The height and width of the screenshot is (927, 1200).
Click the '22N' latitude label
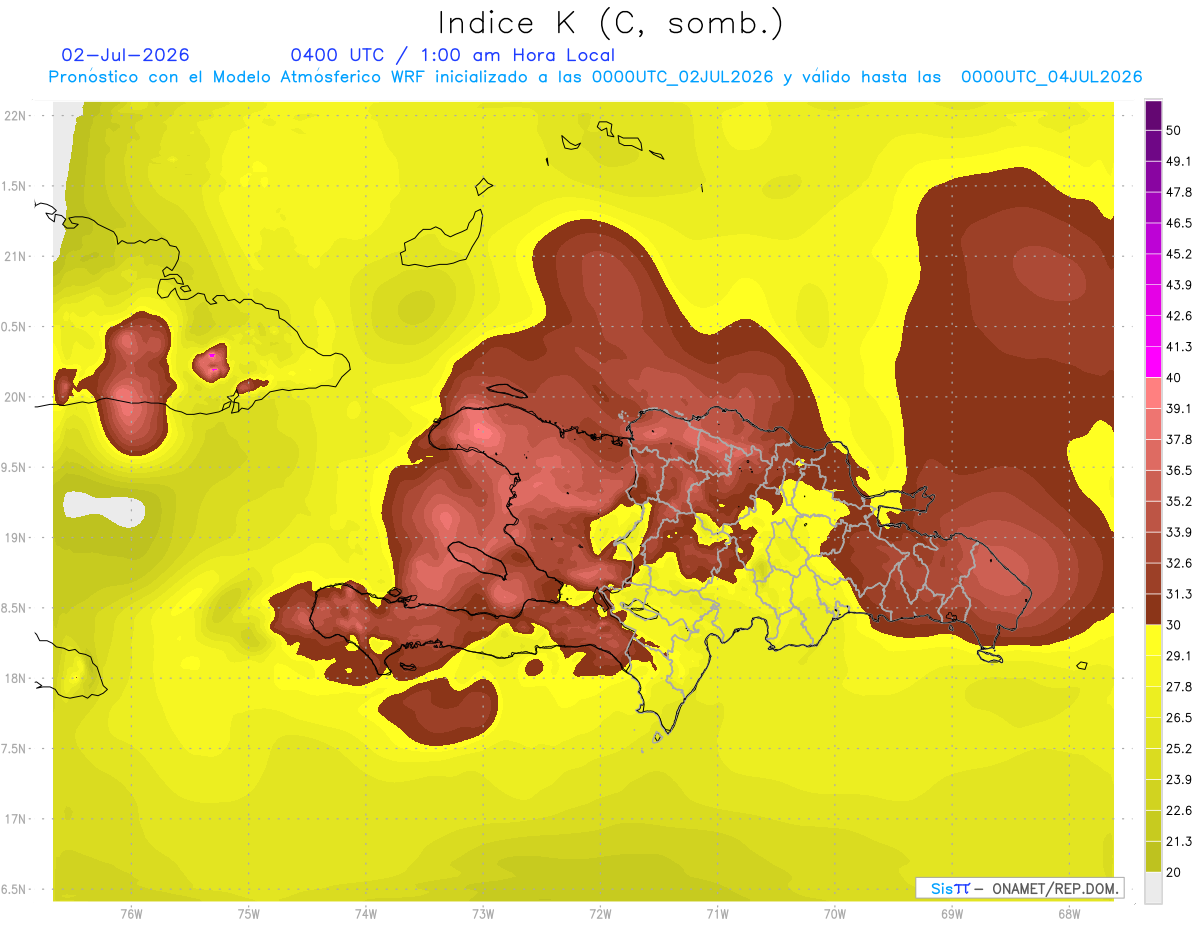(16, 116)
